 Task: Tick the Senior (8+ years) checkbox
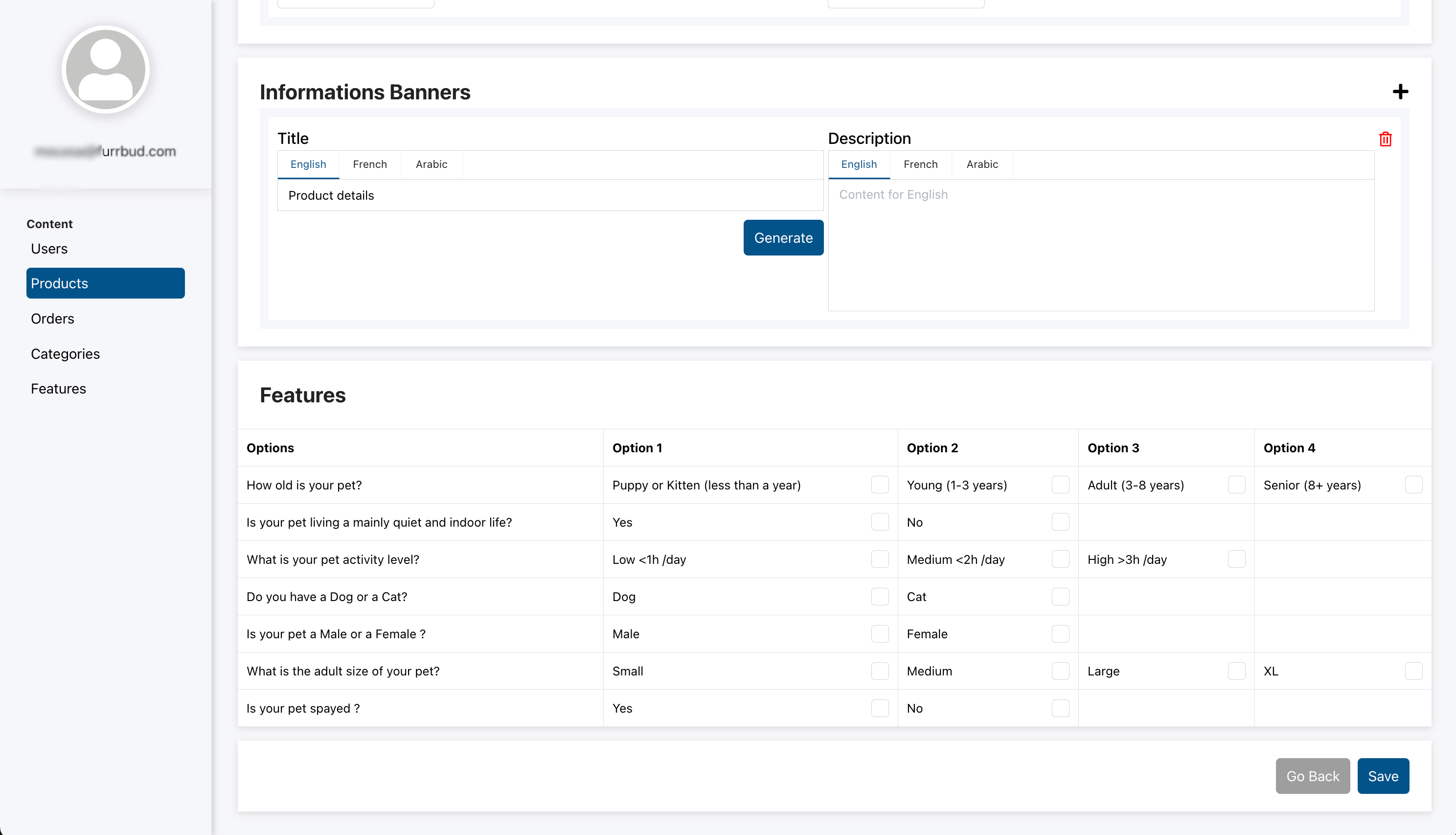click(x=1413, y=485)
